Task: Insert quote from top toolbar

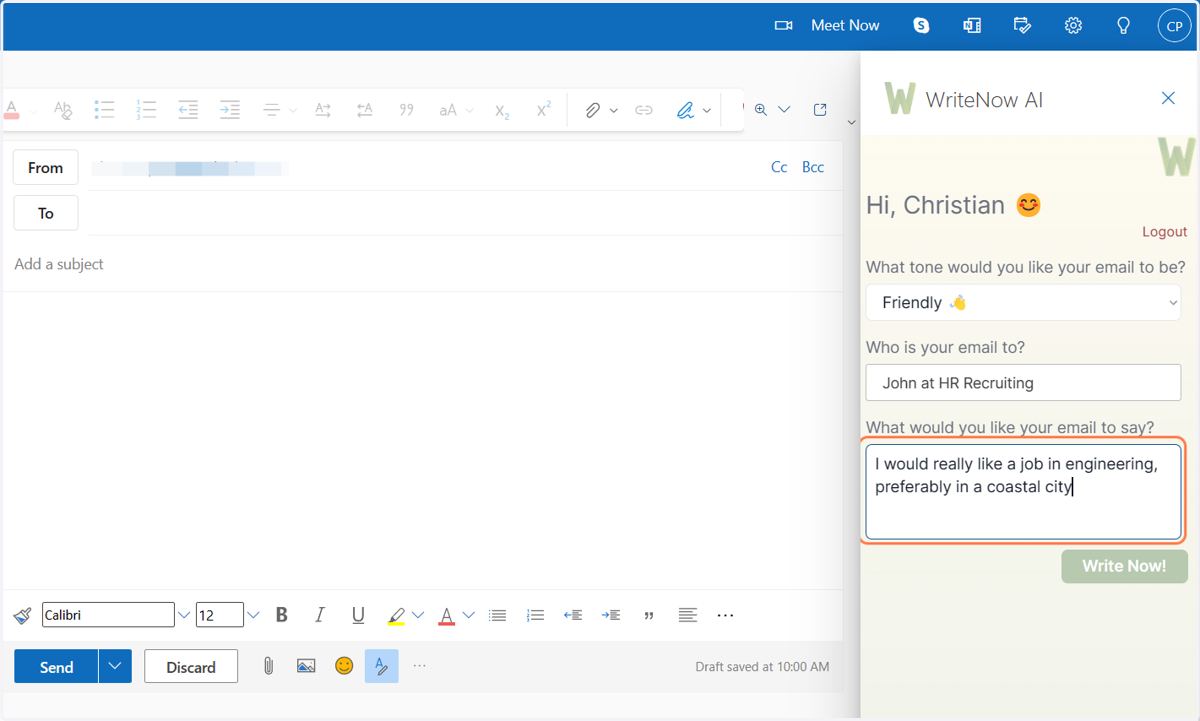Action: (406, 110)
